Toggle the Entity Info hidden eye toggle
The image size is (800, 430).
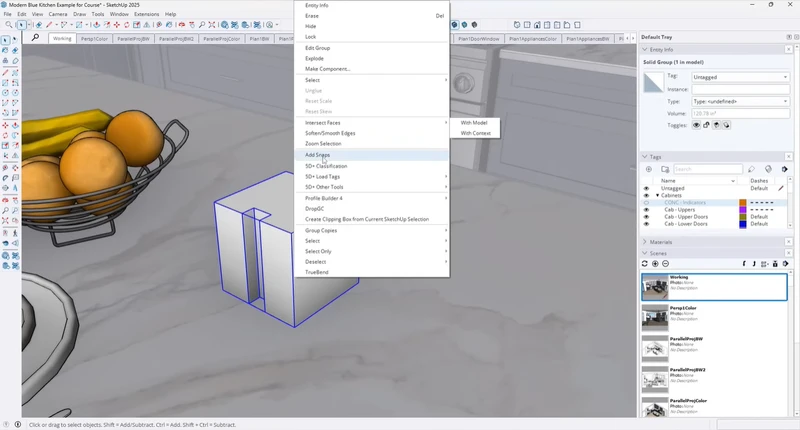coord(696,126)
